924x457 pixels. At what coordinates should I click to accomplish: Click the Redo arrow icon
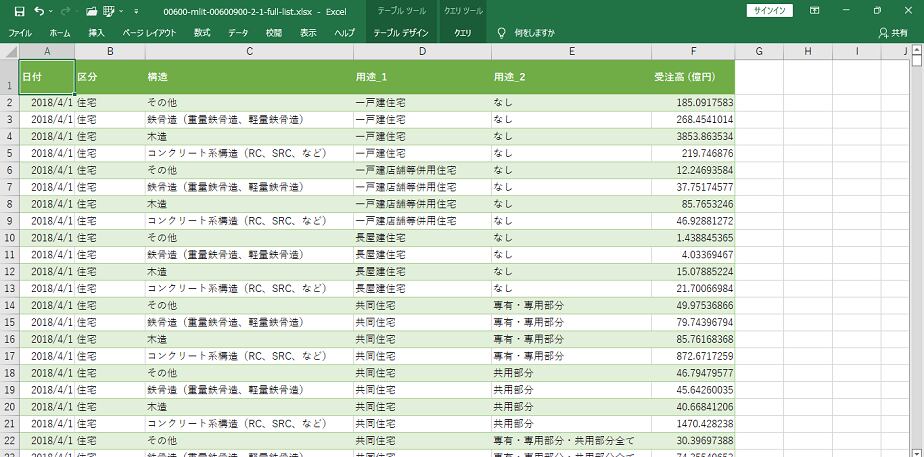click(x=66, y=11)
